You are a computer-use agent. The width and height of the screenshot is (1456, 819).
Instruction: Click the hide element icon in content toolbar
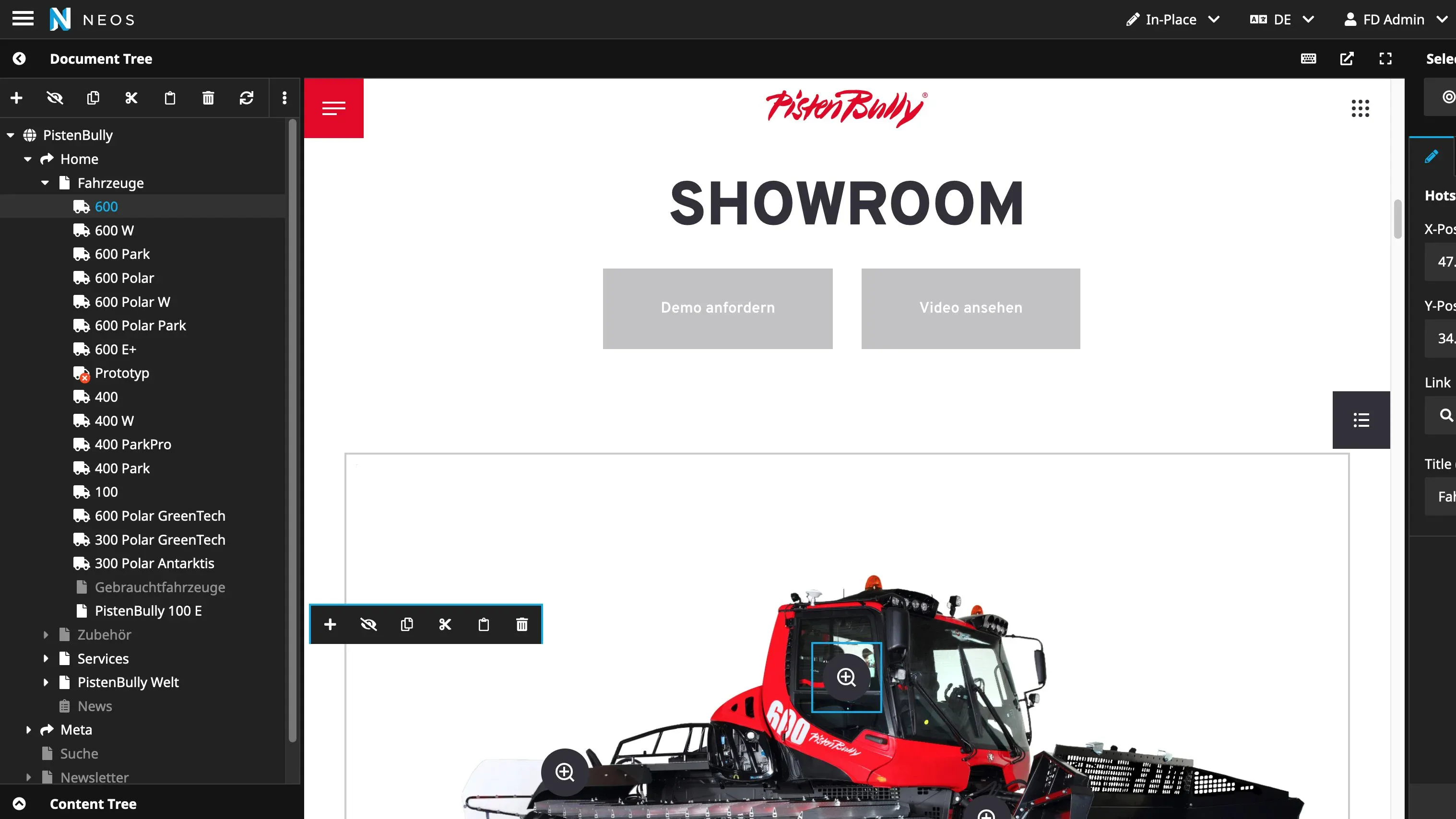pyautogui.click(x=368, y=624)
